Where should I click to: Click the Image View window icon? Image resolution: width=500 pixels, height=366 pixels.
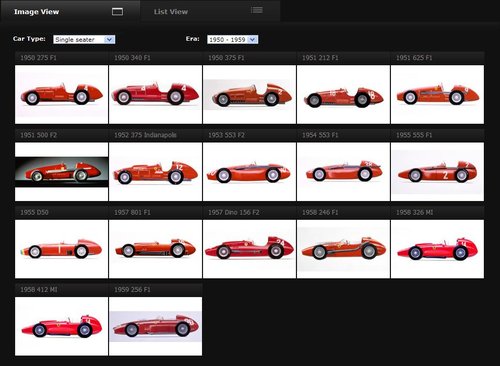click(x=117, y=12)
